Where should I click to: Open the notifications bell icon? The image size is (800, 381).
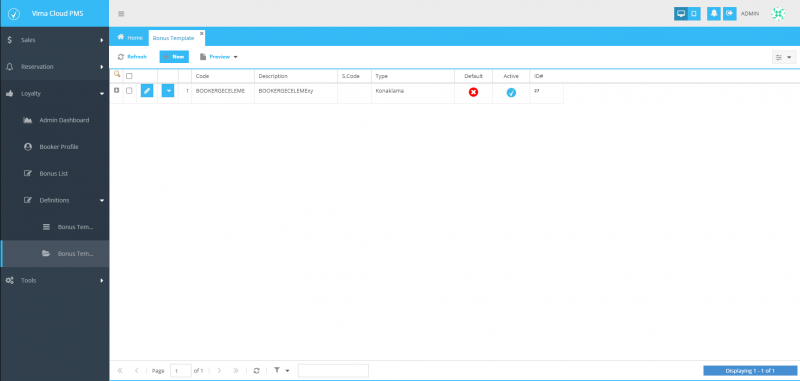tap(714, 14)
